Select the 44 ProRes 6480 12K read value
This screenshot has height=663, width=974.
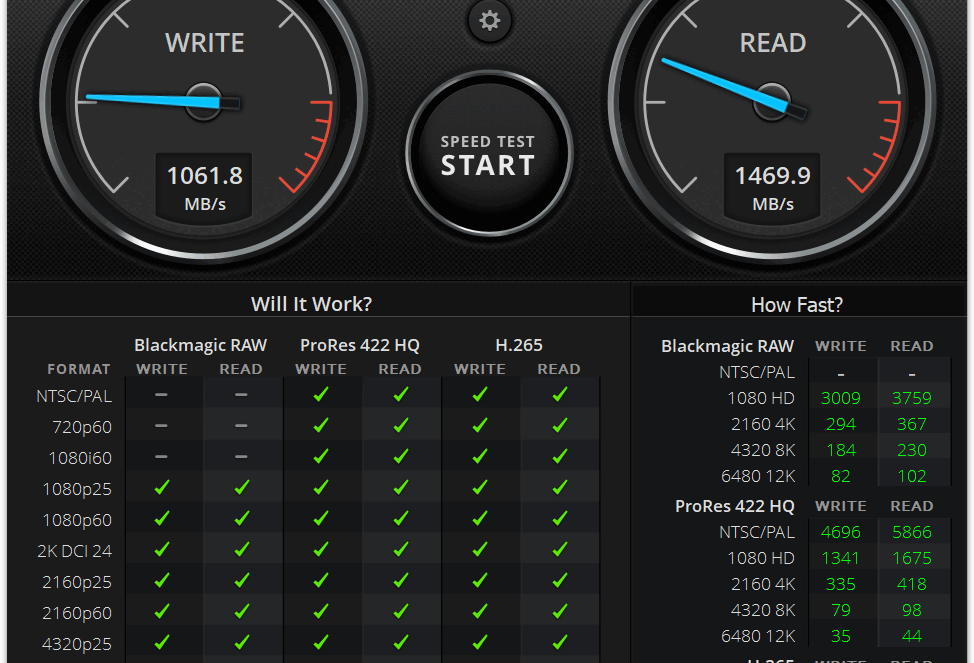point(911,636)
